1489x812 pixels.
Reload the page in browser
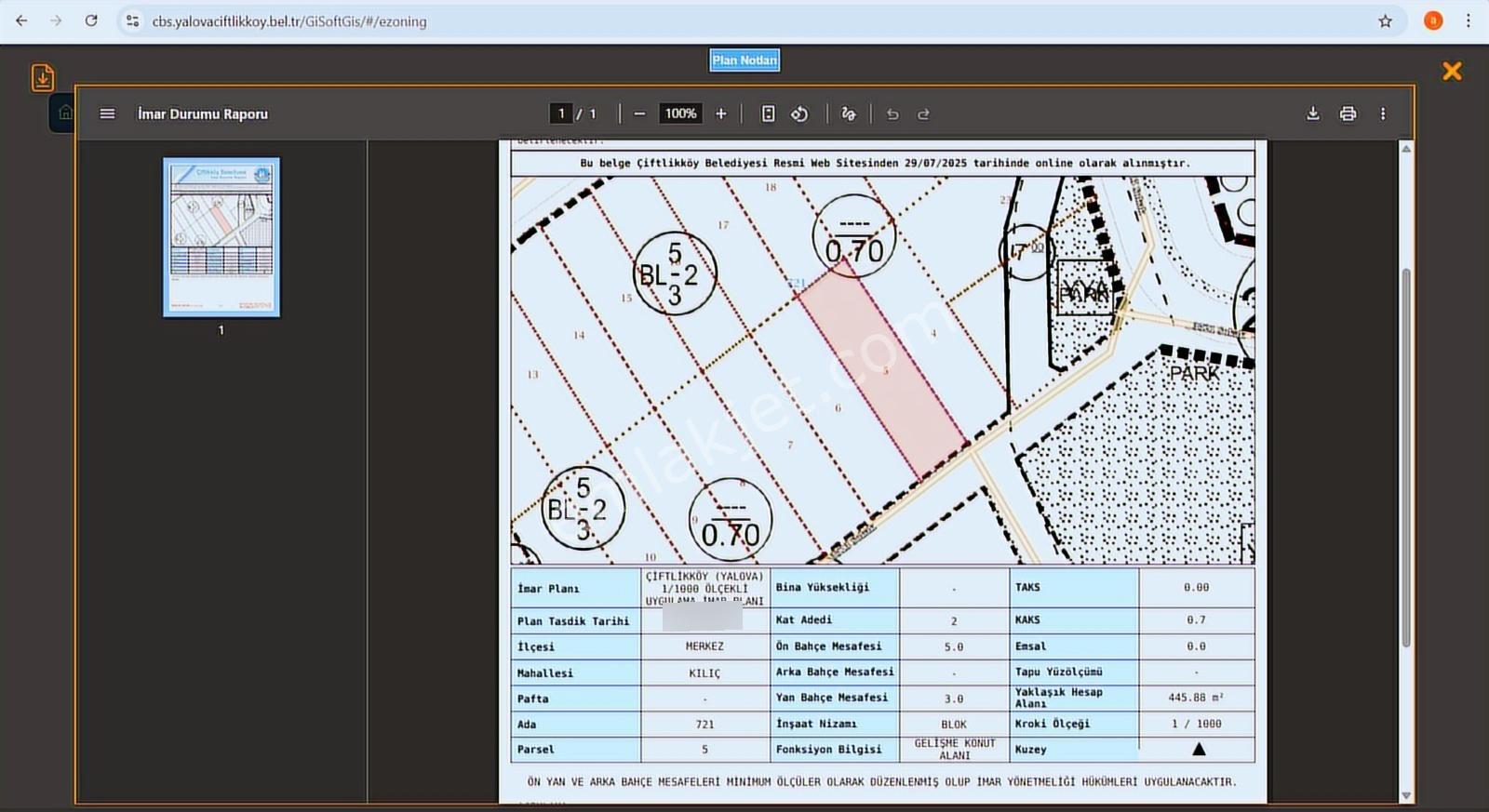[91, 20]
